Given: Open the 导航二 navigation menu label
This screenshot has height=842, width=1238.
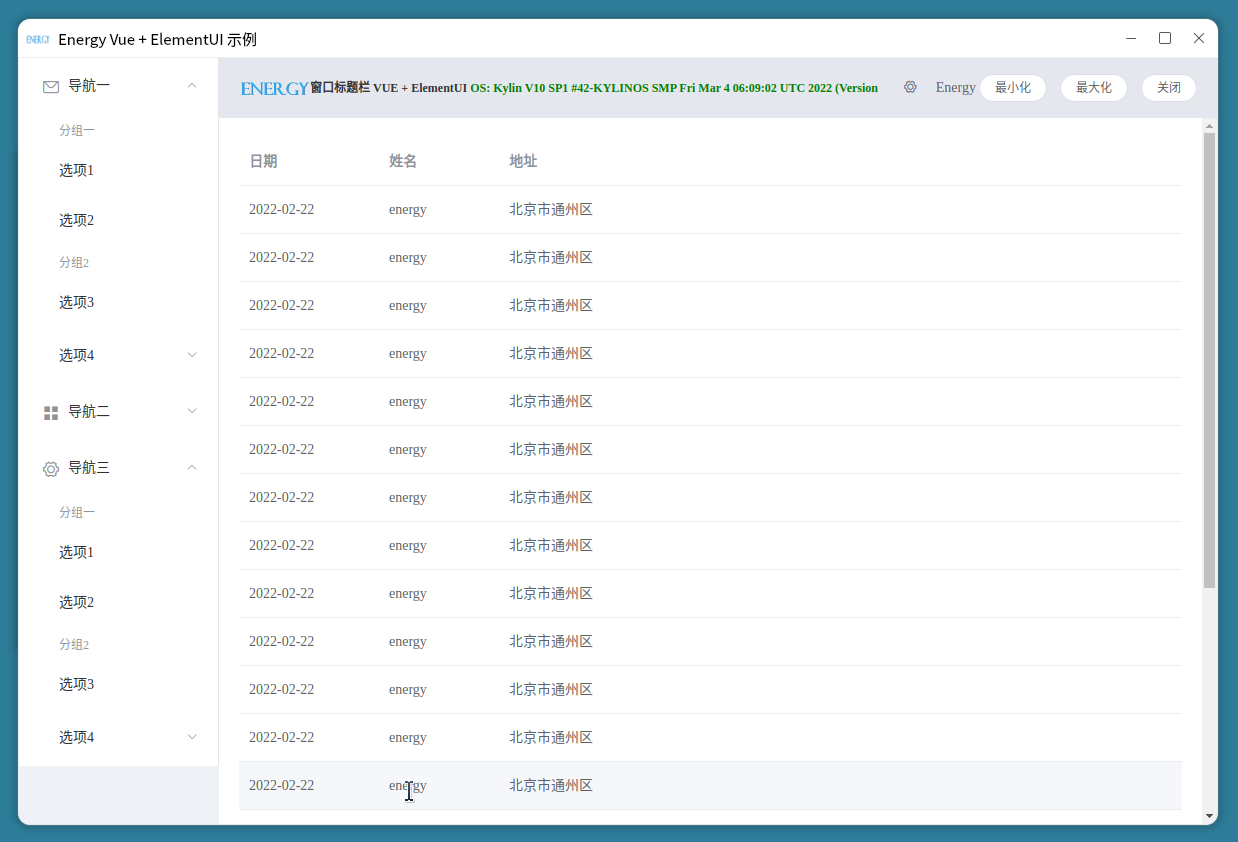Looking at the screenshot, I should [x=89, y=412].
